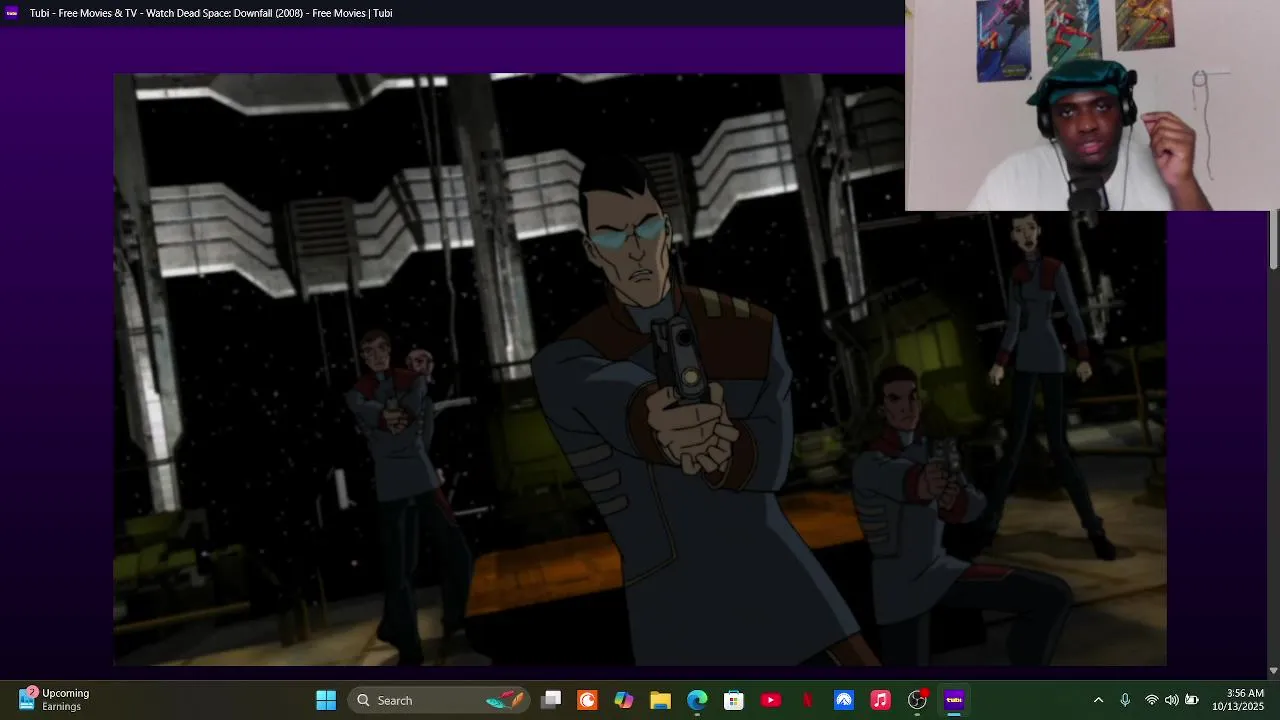The image size is (1280, 720).
Task: Click the page vertical scrollbar thumb
Action: (1274, 239)
